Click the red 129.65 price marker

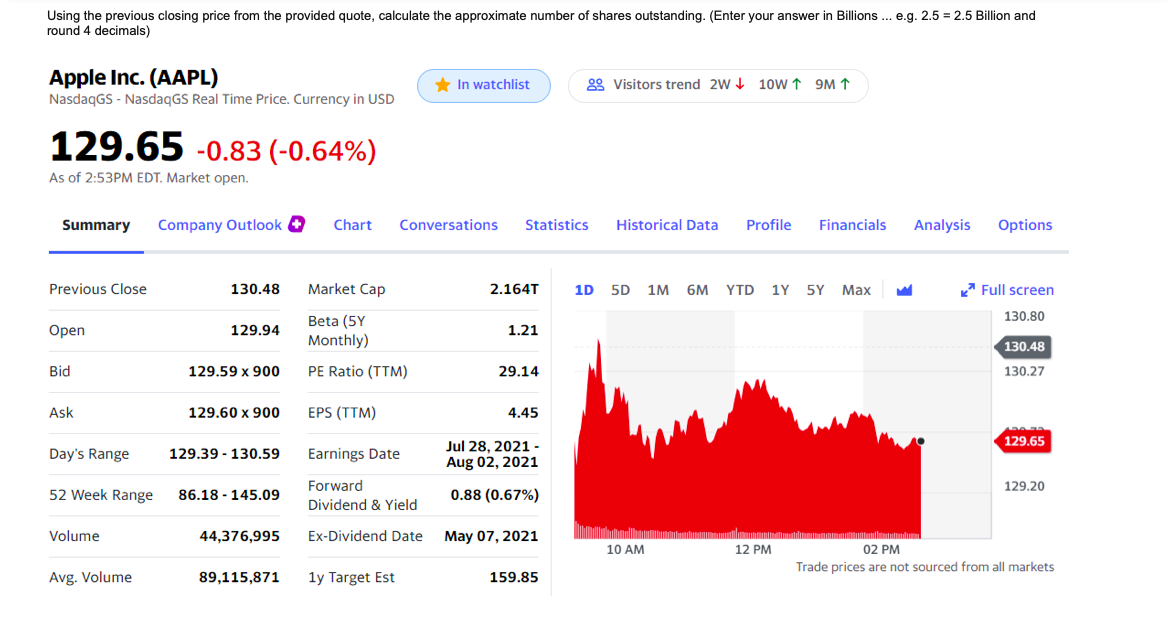tap(1023, 441)
